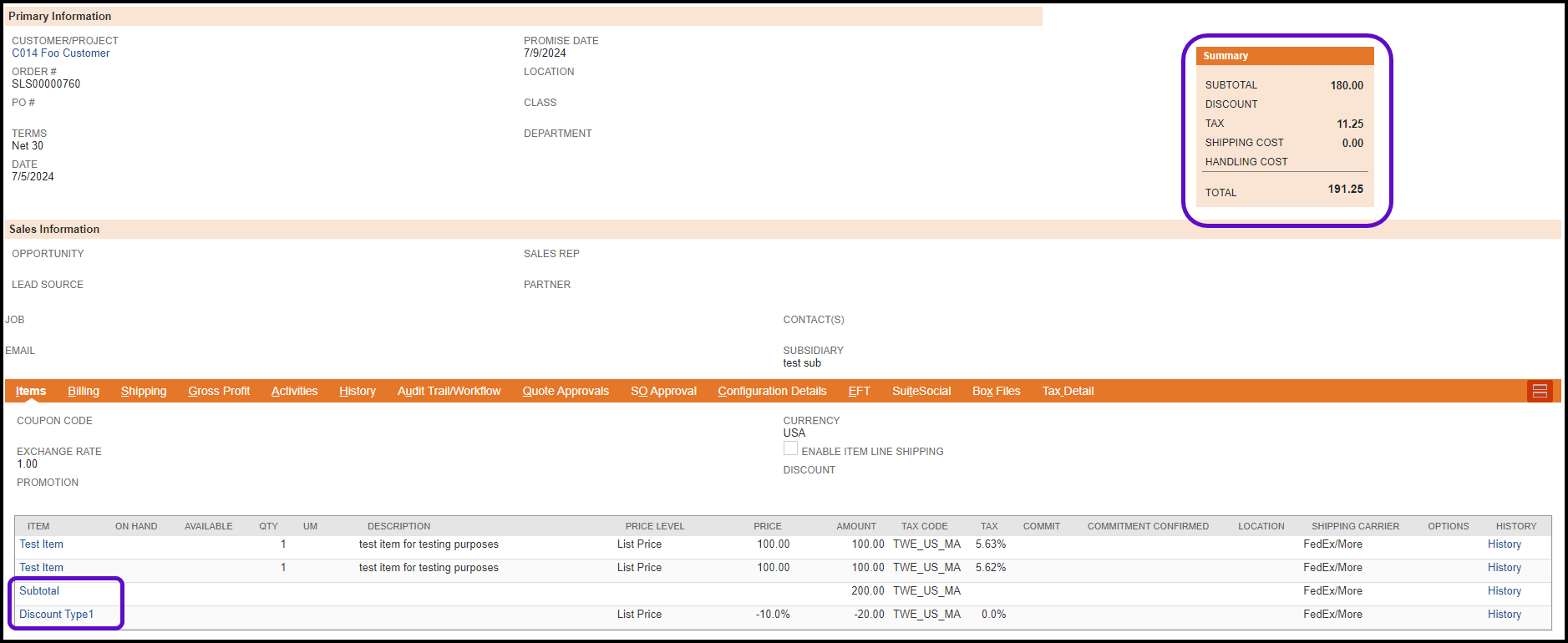Open the Tax Detail tab

coord(1068,391)
